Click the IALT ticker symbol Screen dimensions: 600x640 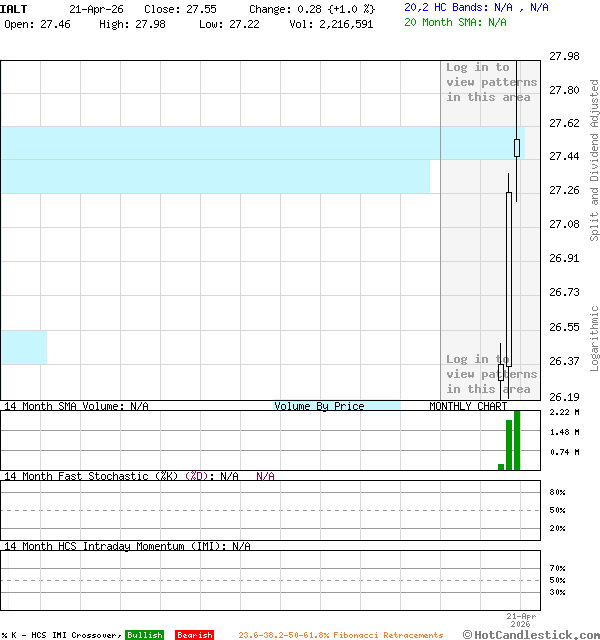coord(14,8)
